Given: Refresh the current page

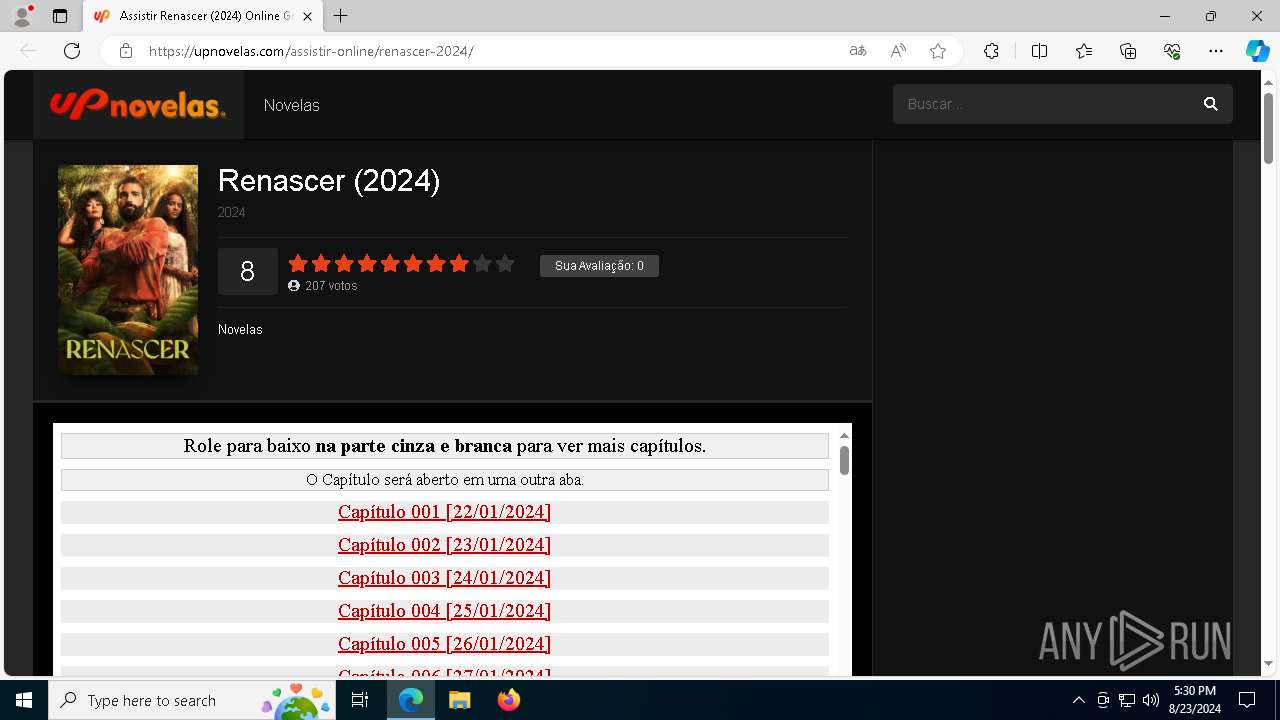Looking at the screenshot, I should (72, 51).
